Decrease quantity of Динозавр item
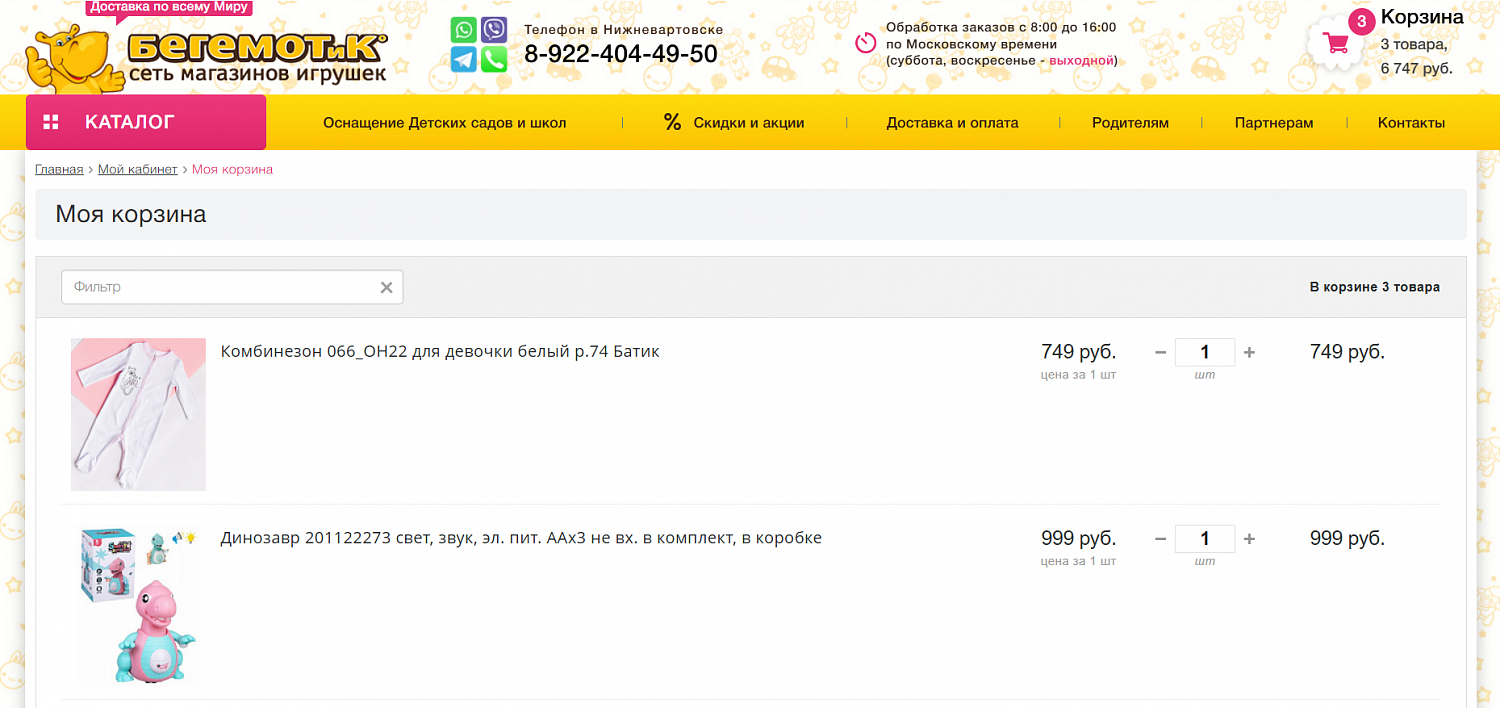This screenshot has width=1500, height=708. [x=1160, y=539]
